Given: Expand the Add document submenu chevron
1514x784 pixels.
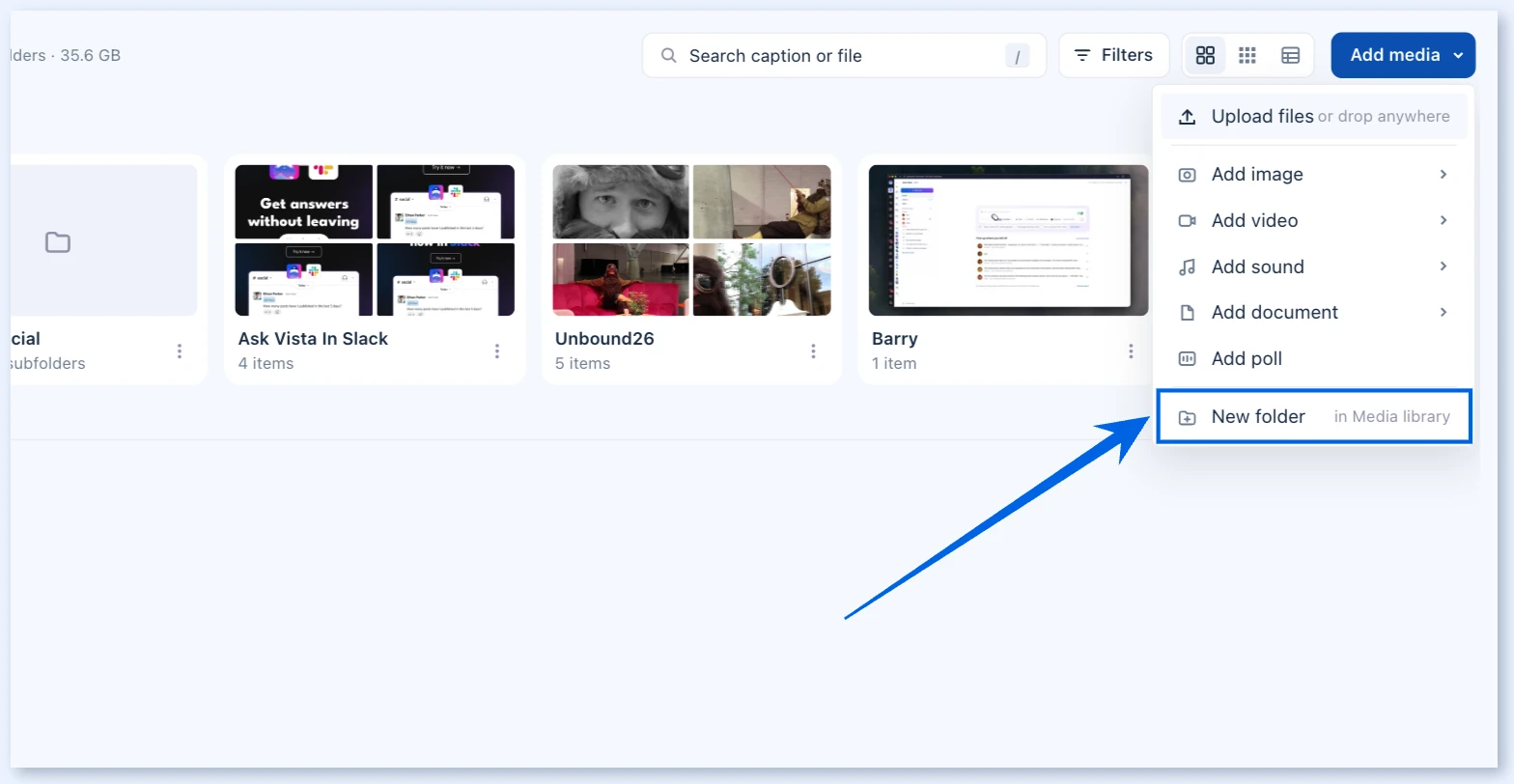Looking at the screenshot, I should [x=1444, y=313].
